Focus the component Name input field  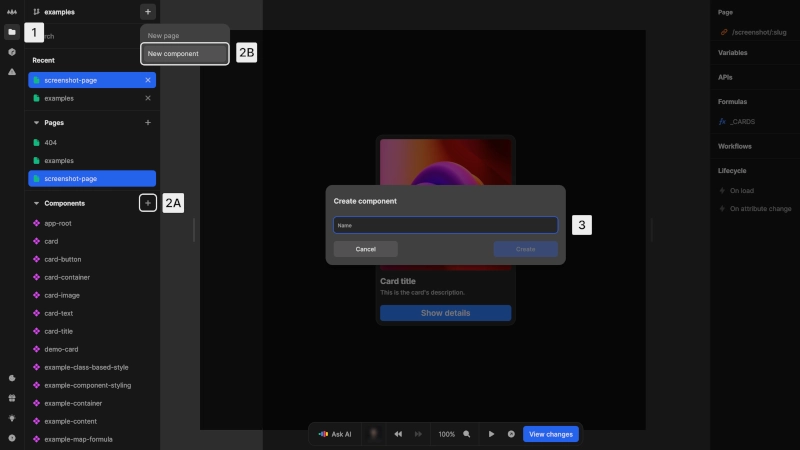coord(445,225)
